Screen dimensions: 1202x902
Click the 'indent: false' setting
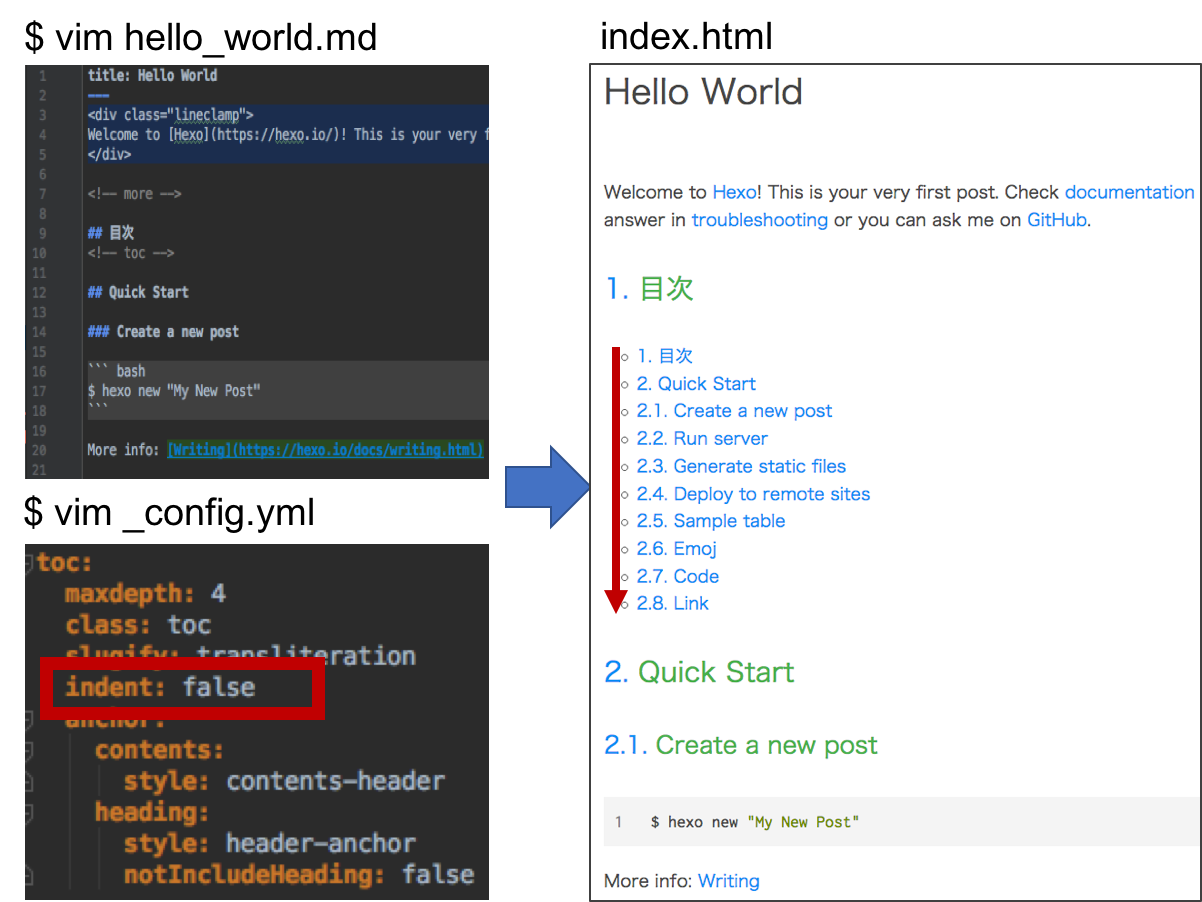pyautogui.click(x=160, y=687)
